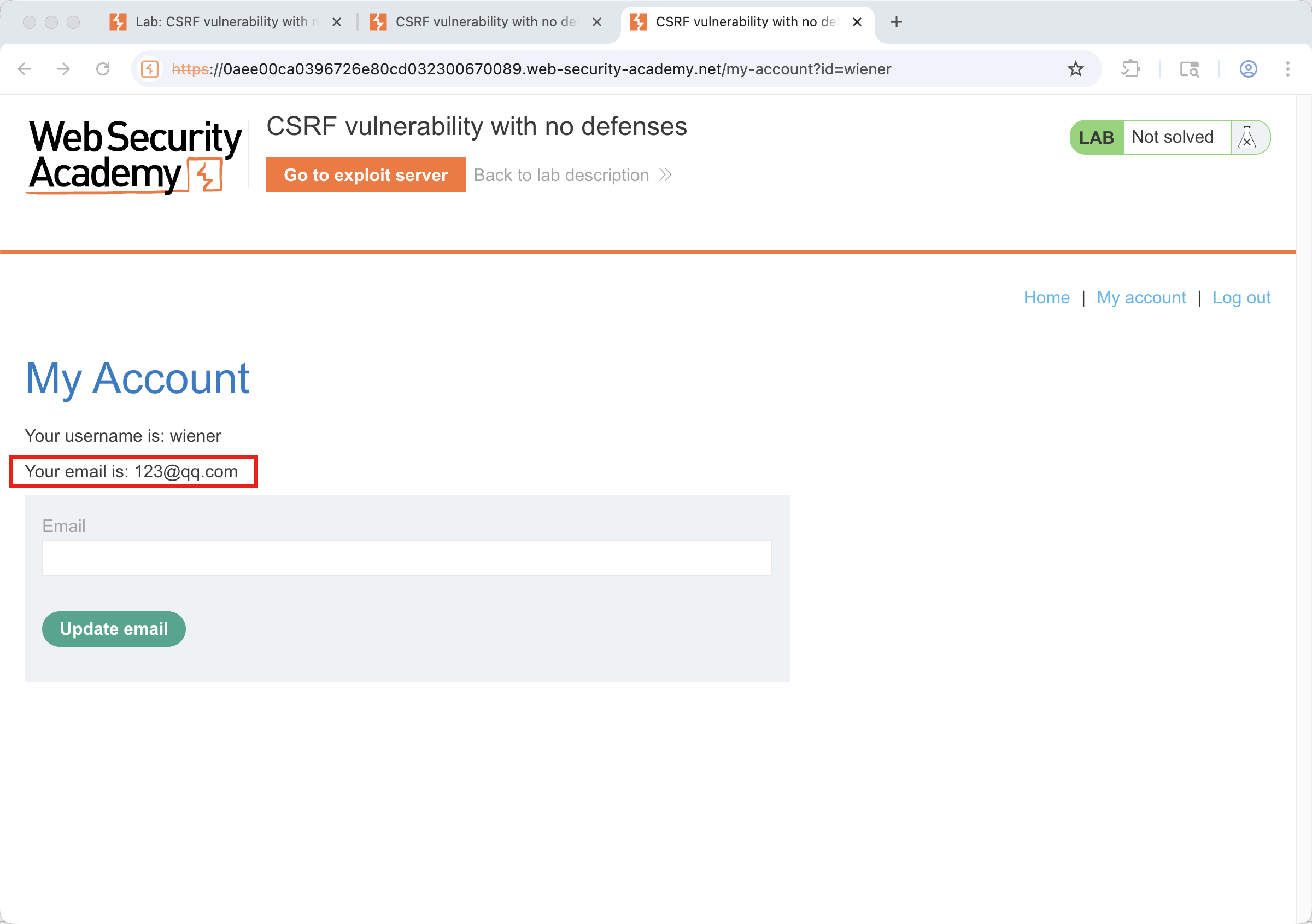The image size is (1312, 924).
Task: Open a new tab with plus button
Action: (896, 22)
